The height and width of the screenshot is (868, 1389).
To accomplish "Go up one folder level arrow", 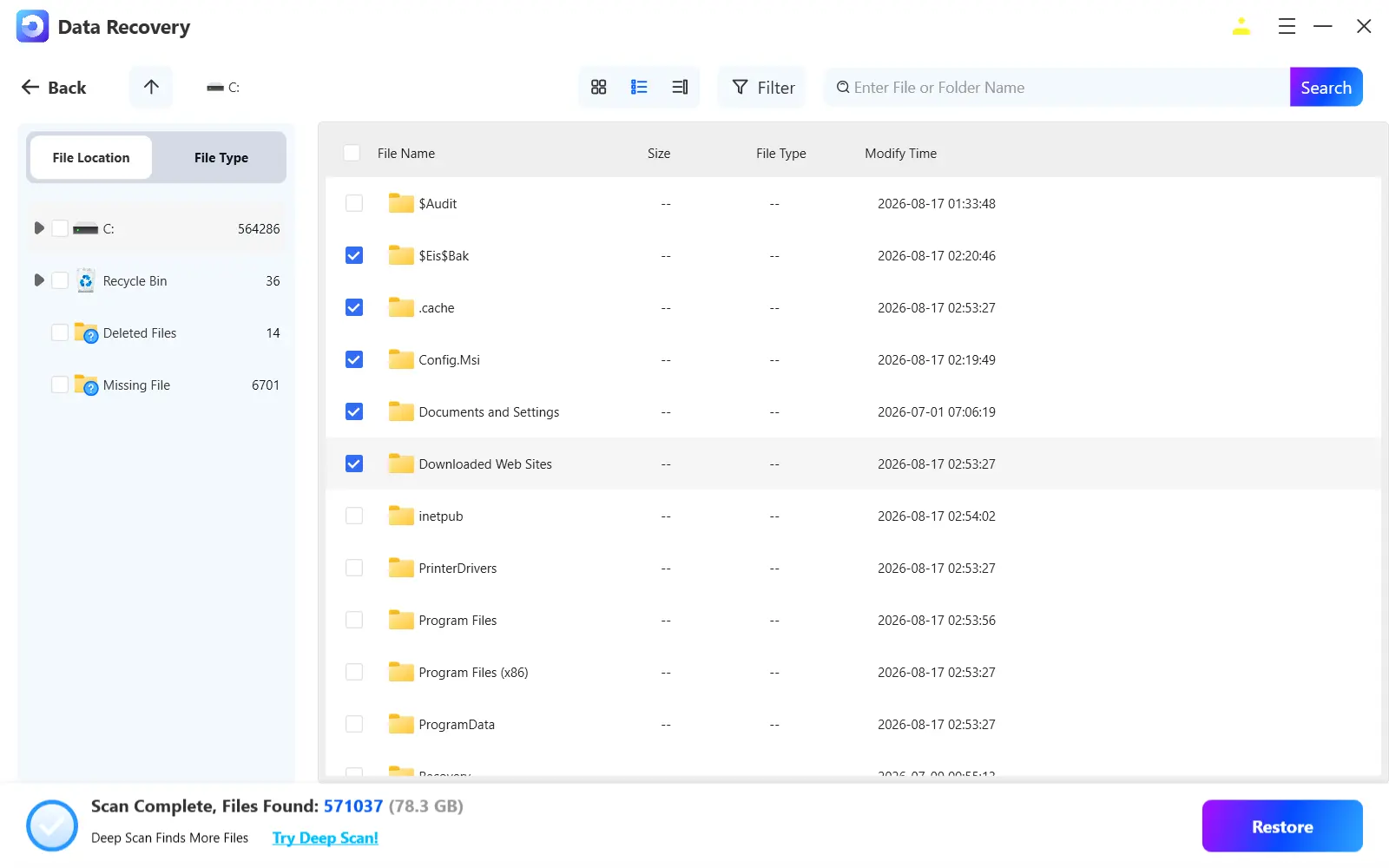I will tap(151, 87).
